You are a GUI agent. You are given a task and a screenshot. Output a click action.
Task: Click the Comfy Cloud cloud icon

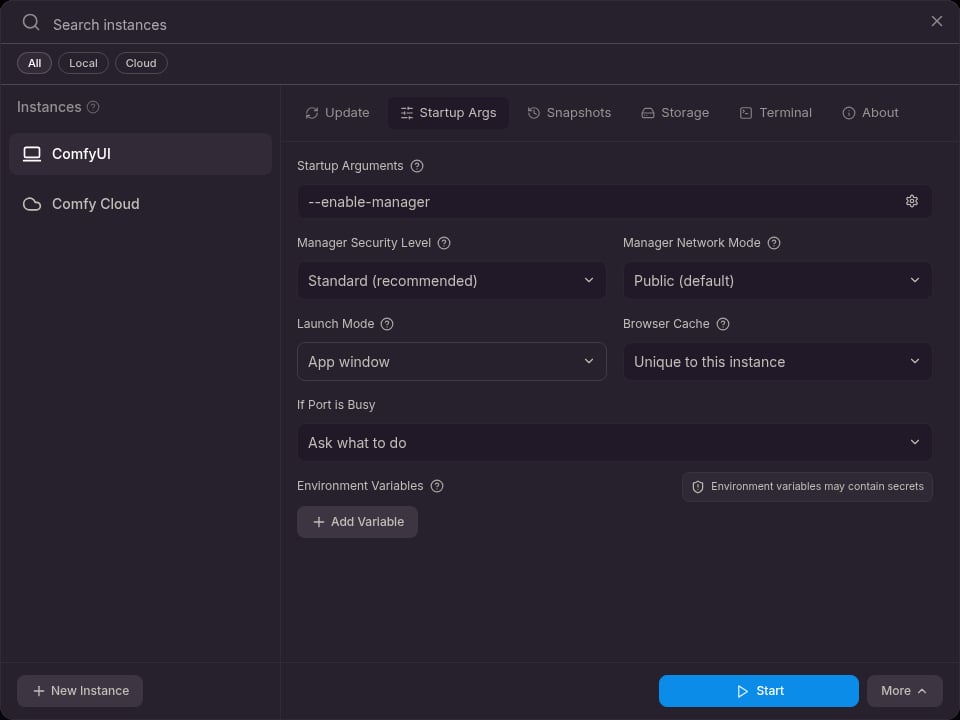click(x=32, y=204)
